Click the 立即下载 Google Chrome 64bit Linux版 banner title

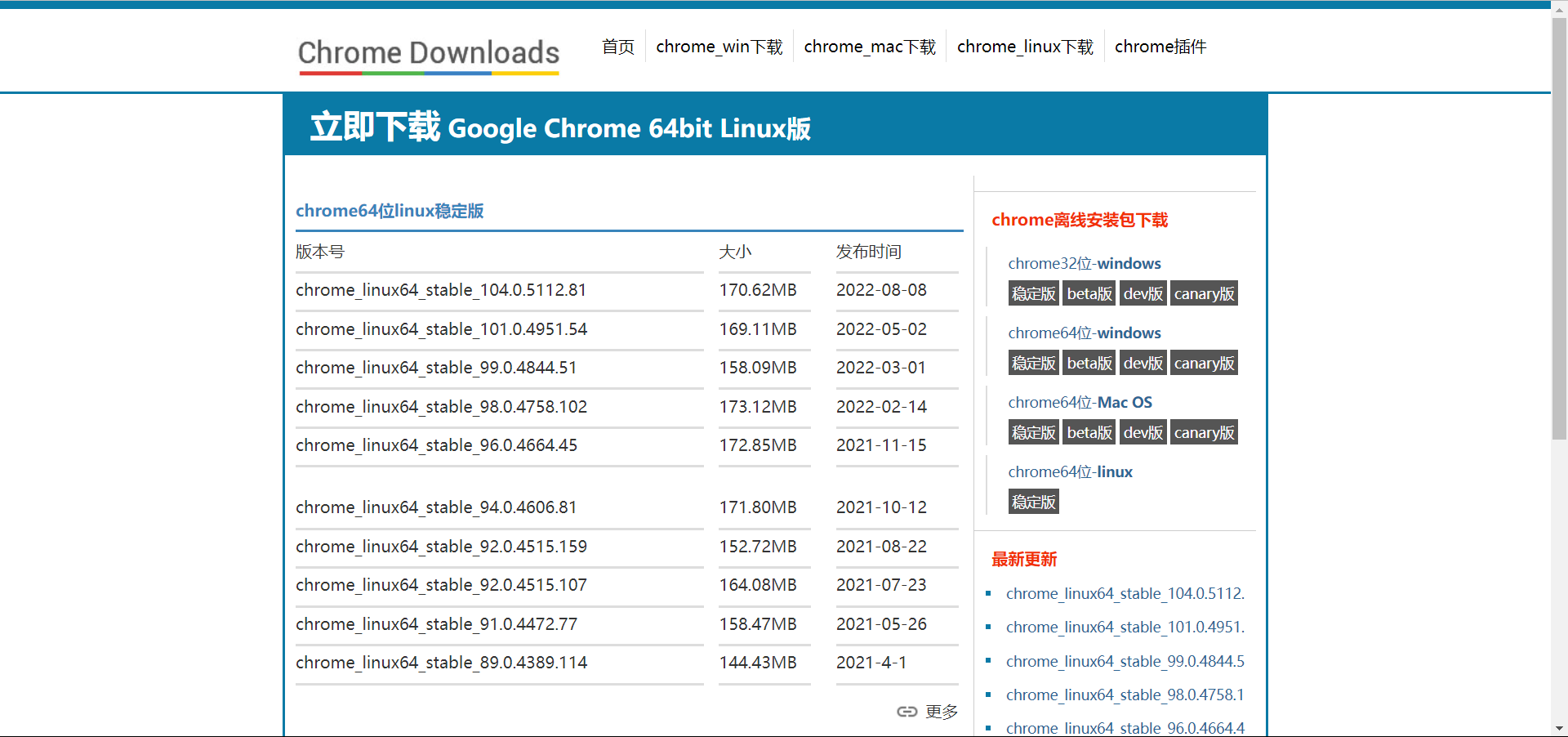coord(560,127)
